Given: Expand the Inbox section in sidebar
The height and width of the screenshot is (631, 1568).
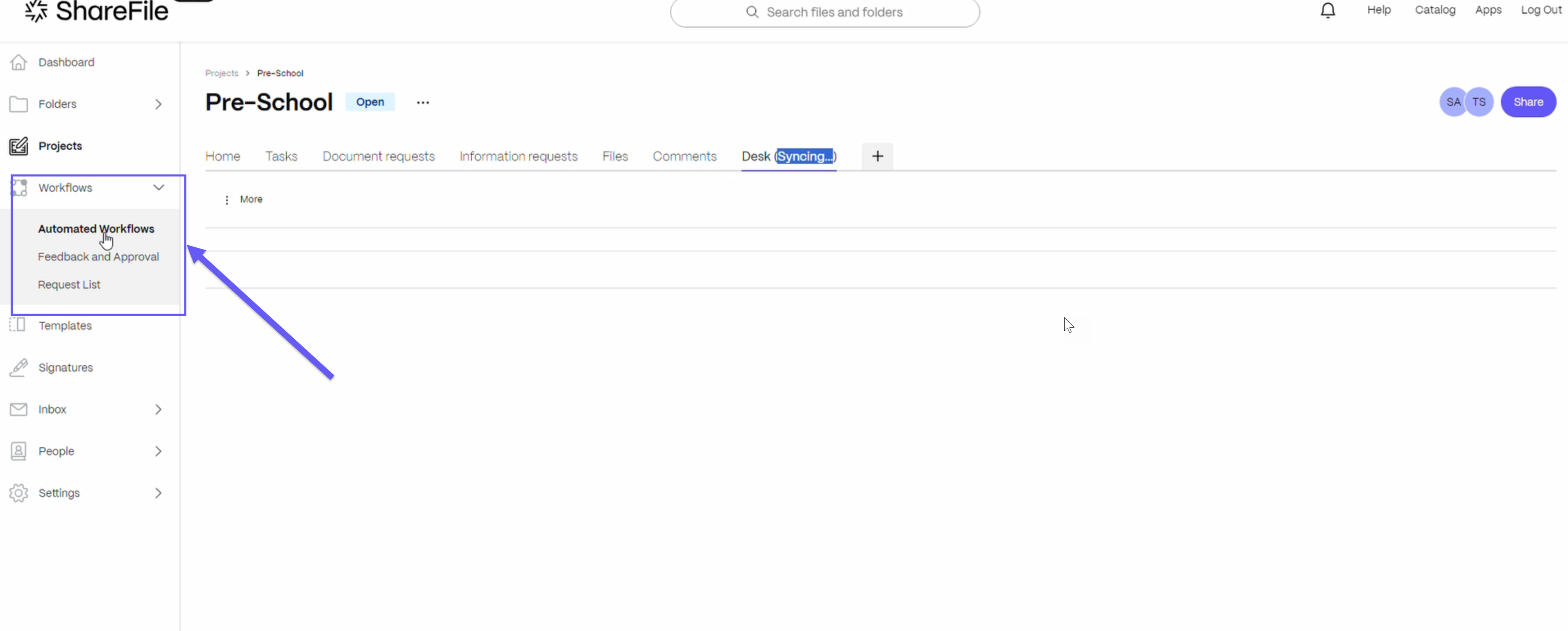Looking at the screenshot, I should (158, 409).
